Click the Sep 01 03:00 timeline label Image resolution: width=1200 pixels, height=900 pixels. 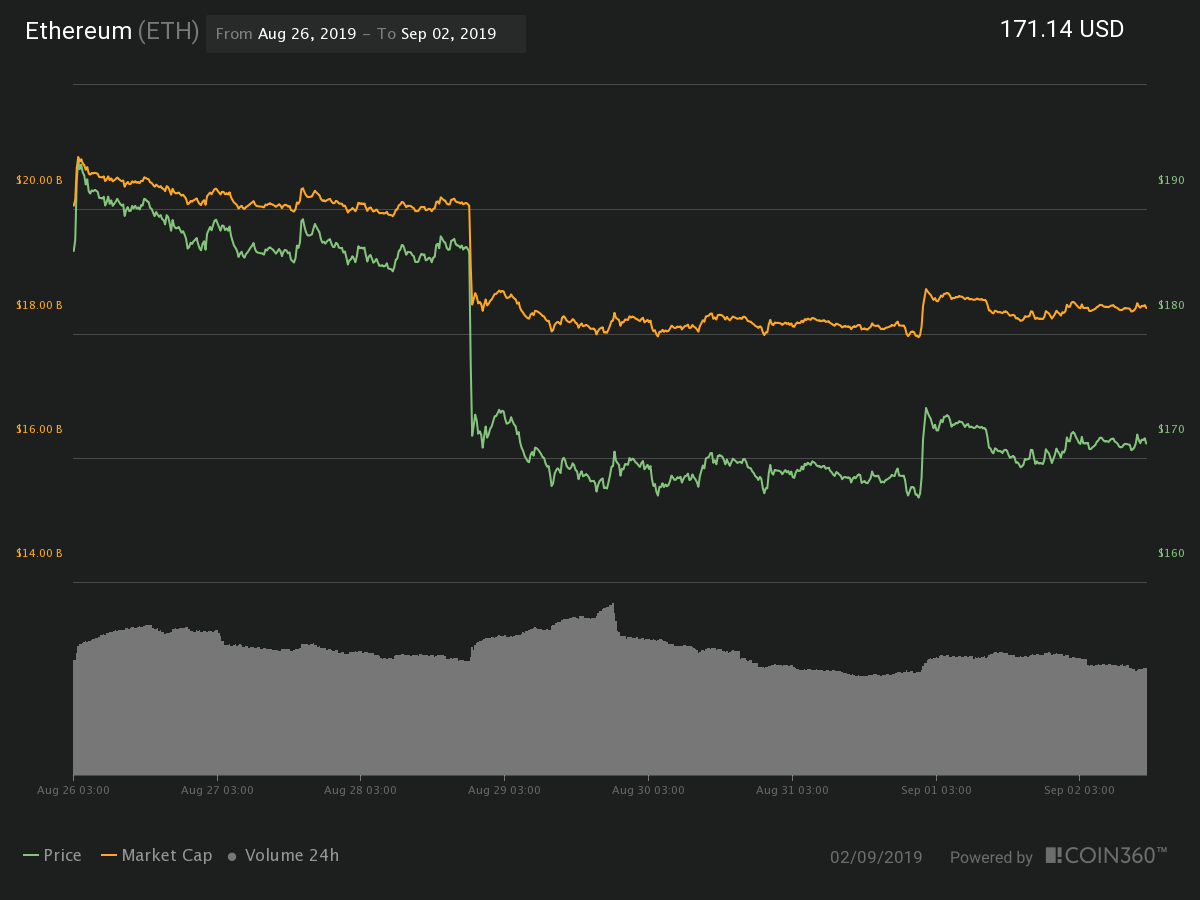tap(935, 790)
